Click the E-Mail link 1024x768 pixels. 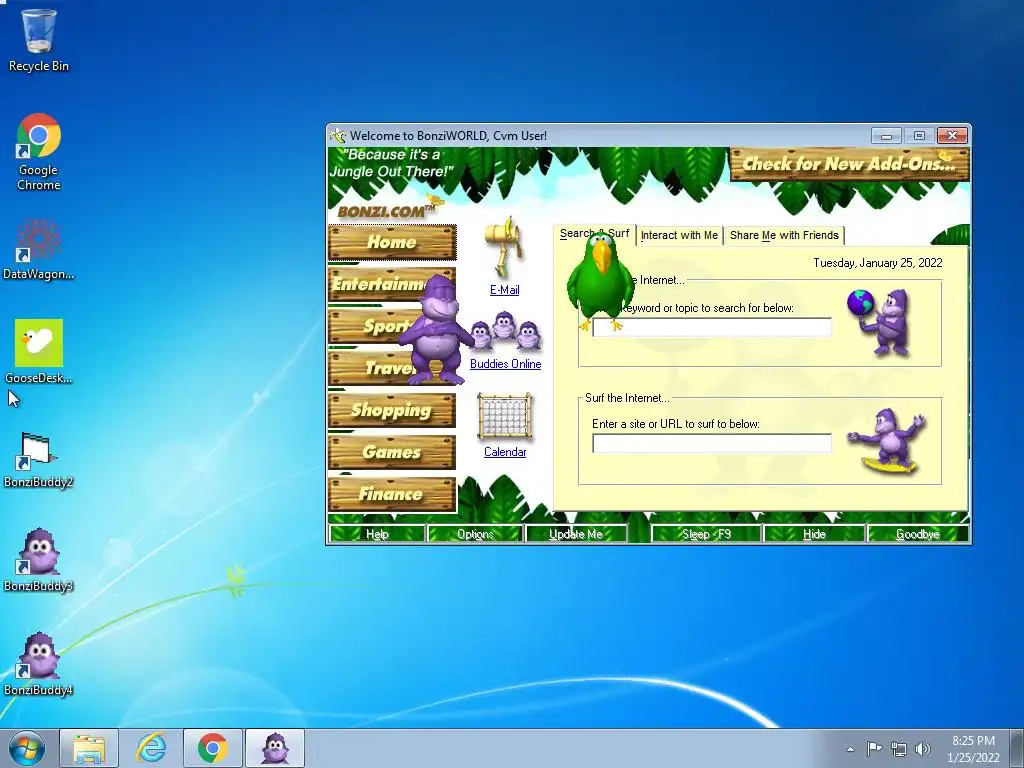(504, 290)
